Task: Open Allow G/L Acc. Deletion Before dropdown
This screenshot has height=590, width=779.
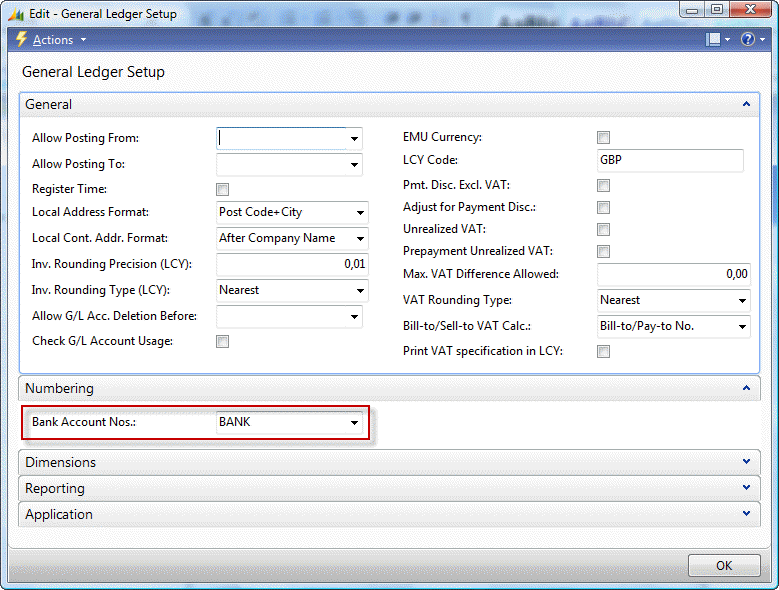Action: tap(354, 316)
